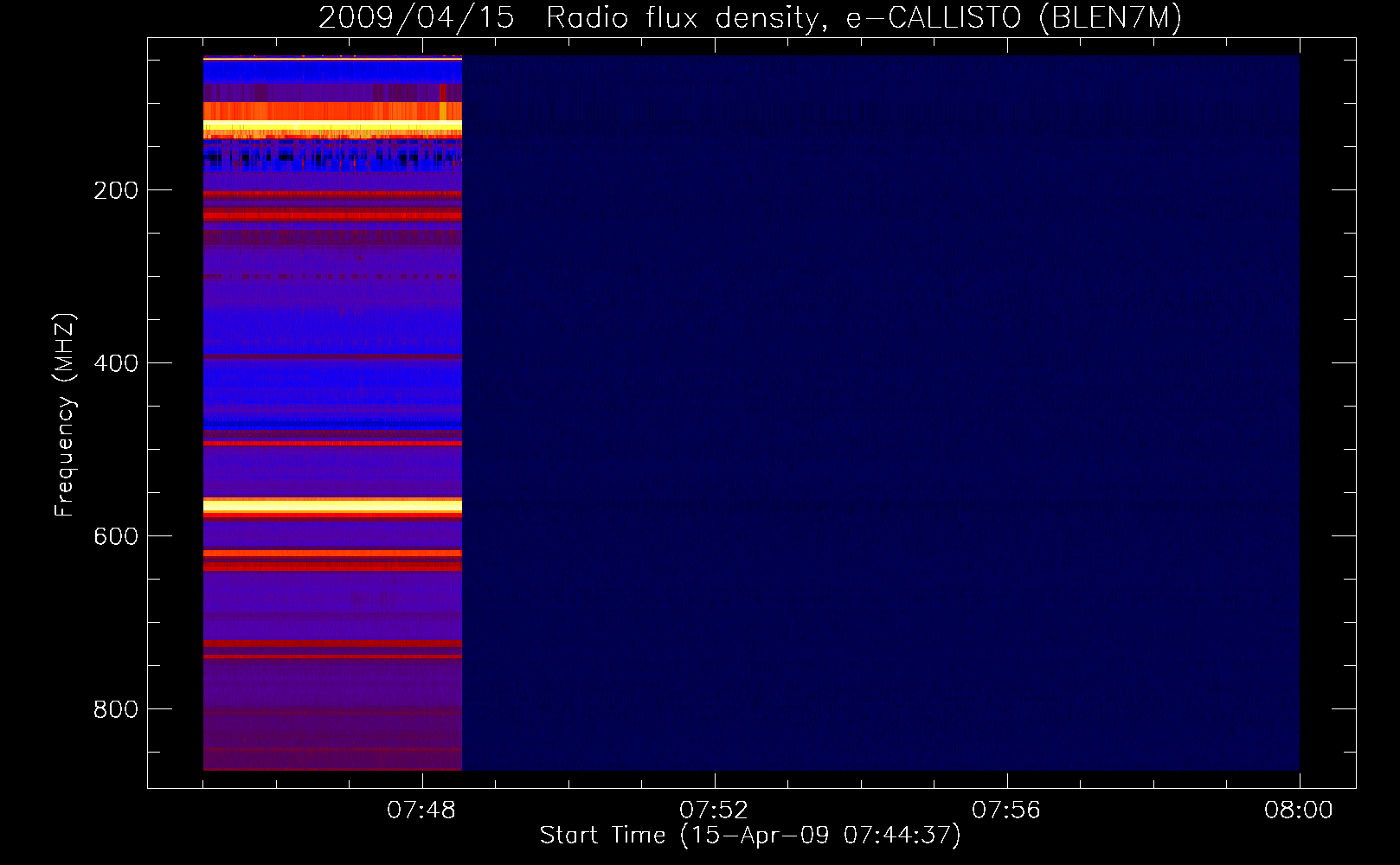Click the '08:00' time axis label

(x=1299, y=811)
